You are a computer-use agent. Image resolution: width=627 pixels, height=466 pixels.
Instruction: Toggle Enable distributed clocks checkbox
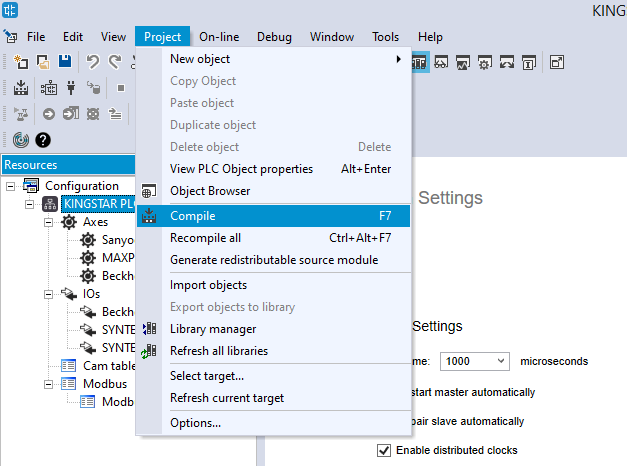[x=384, y=451]
